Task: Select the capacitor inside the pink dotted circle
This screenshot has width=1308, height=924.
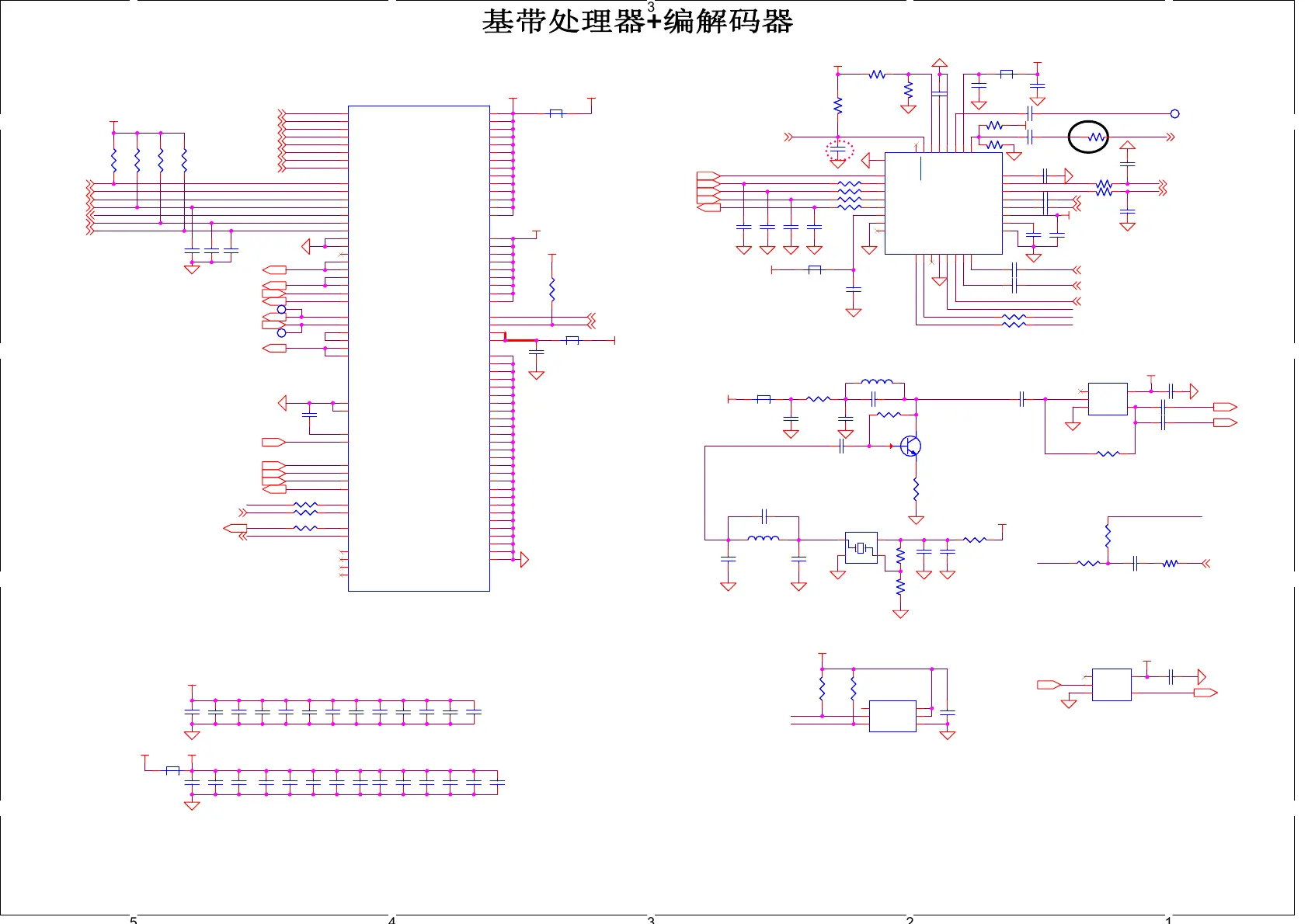Action: pyautogui.click(x=837, y=149)
